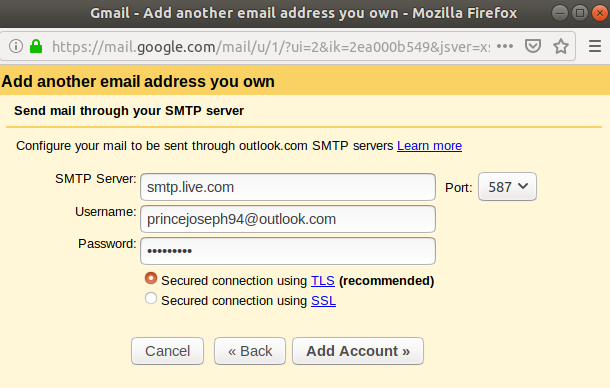Select secured connection using SSL radio
This screenshot has height=388, width=610.
[x=151, y=298]
